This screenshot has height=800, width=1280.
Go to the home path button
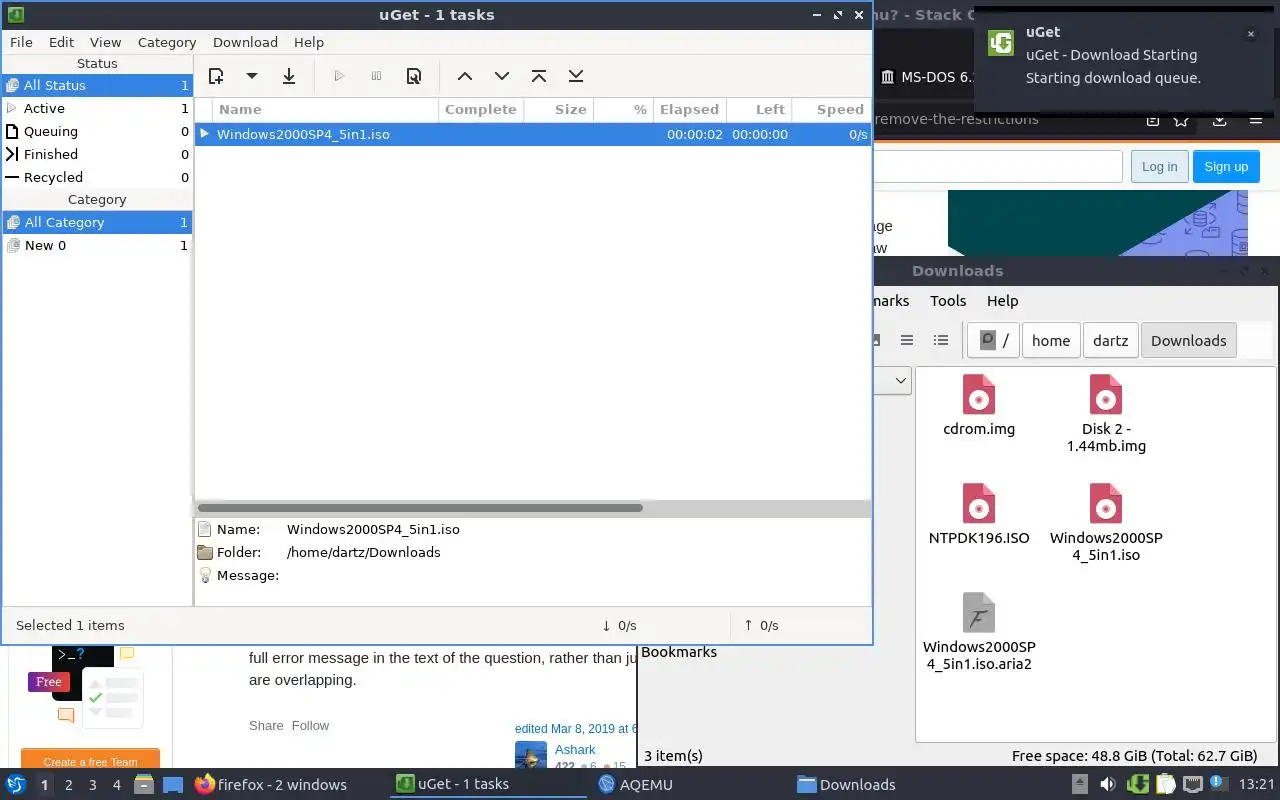(x=1051, y=340)
